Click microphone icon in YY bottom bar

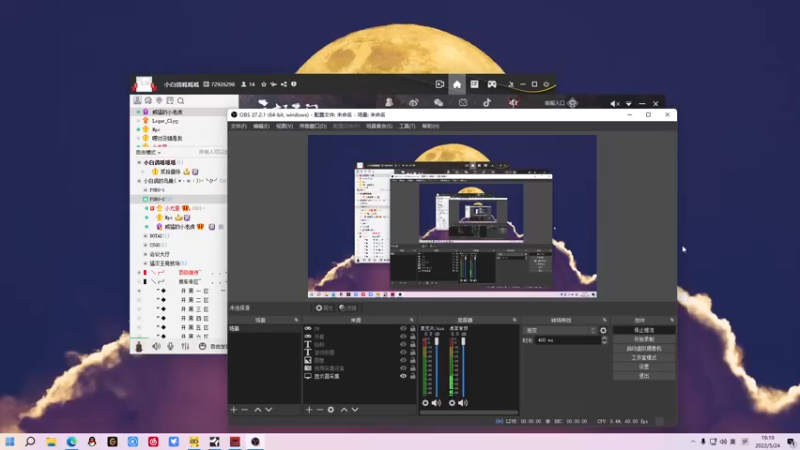(170, 346)
